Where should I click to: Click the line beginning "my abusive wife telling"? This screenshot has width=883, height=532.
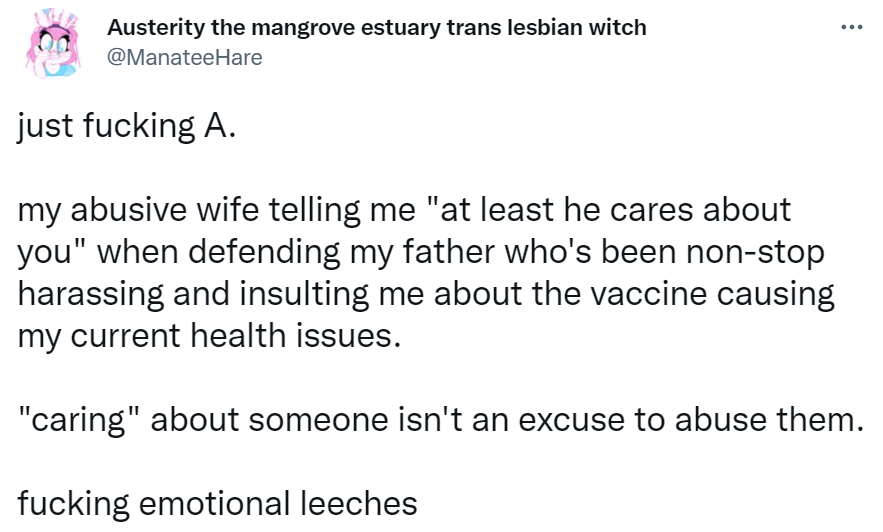point(404,210)
